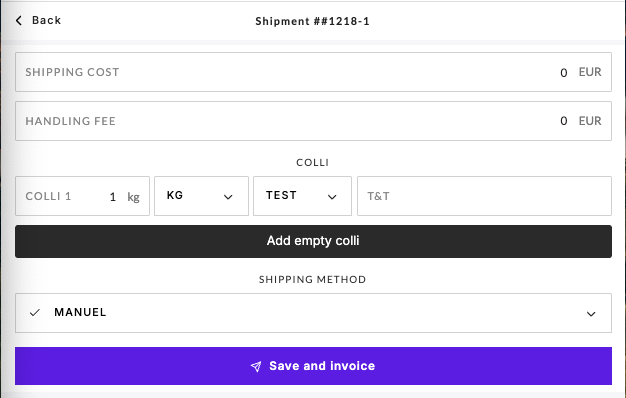
Task: Open the TEST package type dropdown
Action: (x=302, y=196)
